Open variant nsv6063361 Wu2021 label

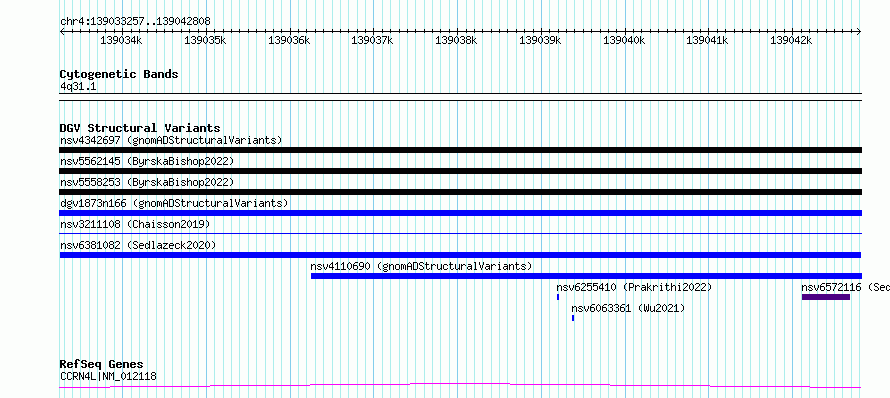point(628,308)
